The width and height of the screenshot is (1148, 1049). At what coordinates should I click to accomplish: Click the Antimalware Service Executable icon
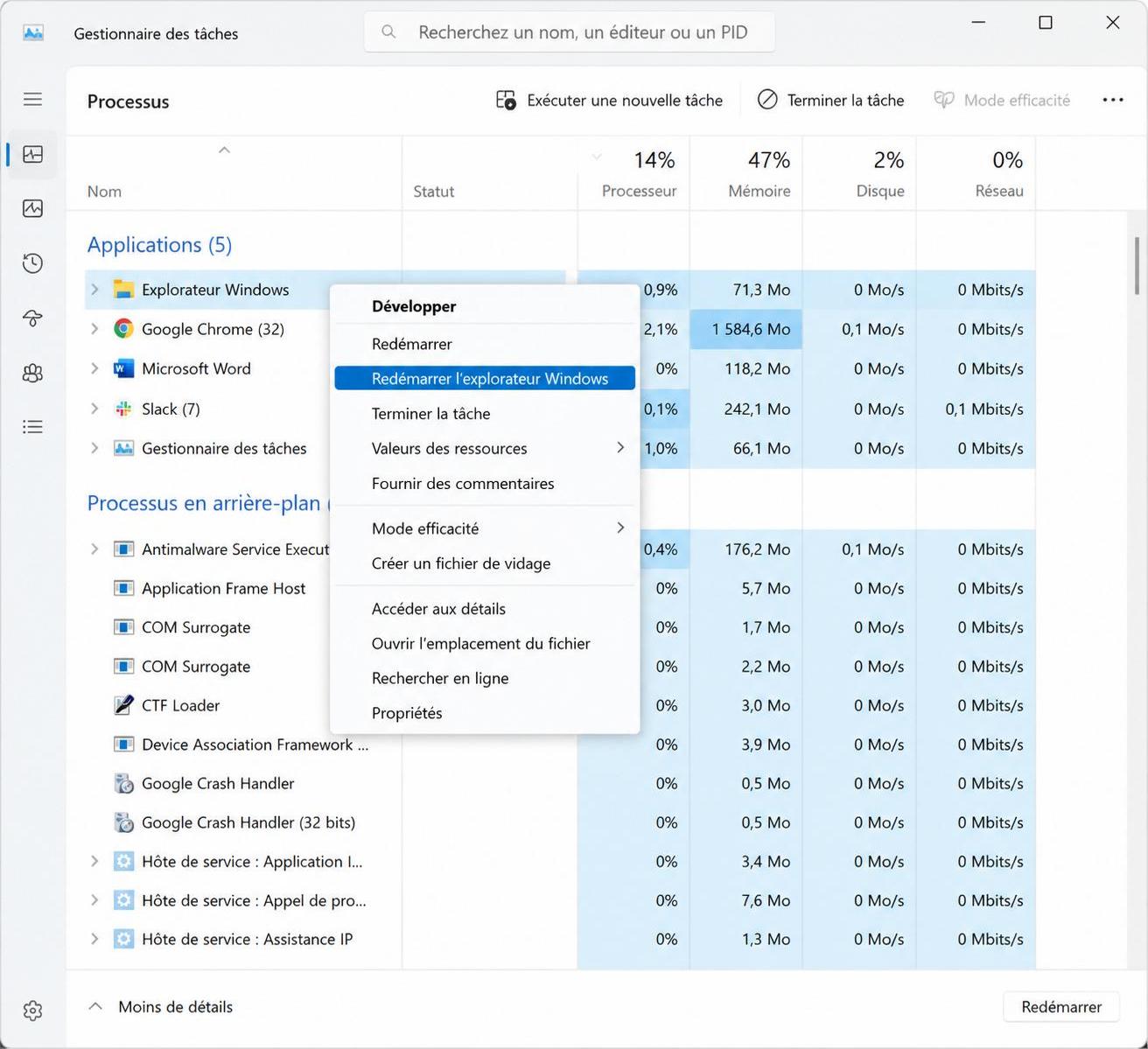point(123,549)
